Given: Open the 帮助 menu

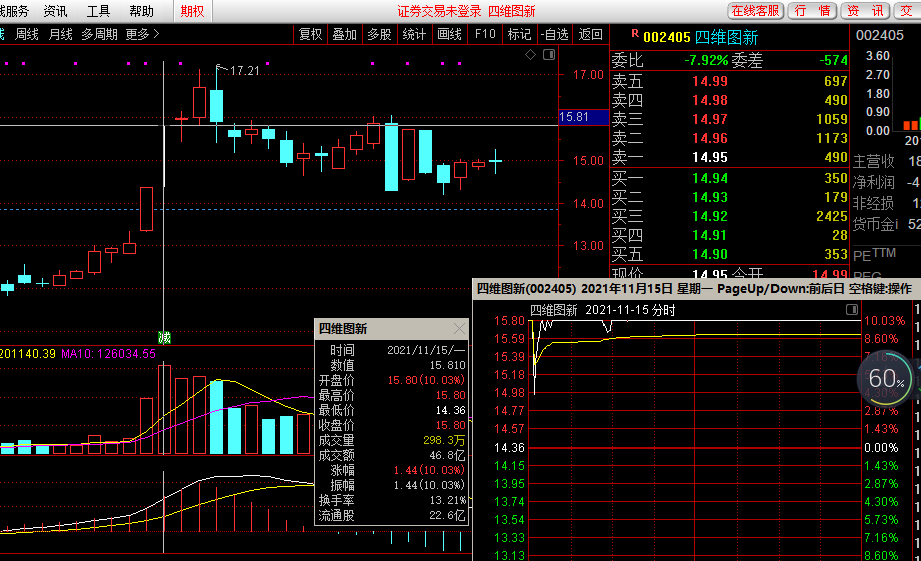Looking at the screenshot, I should [x=141, y=11].
